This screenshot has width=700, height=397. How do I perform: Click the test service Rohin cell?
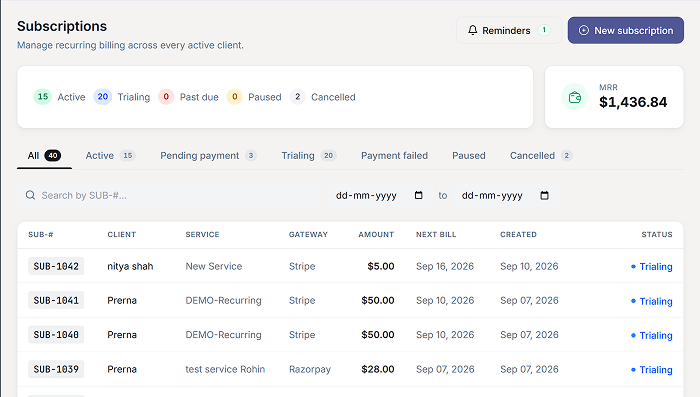(225, 369)
